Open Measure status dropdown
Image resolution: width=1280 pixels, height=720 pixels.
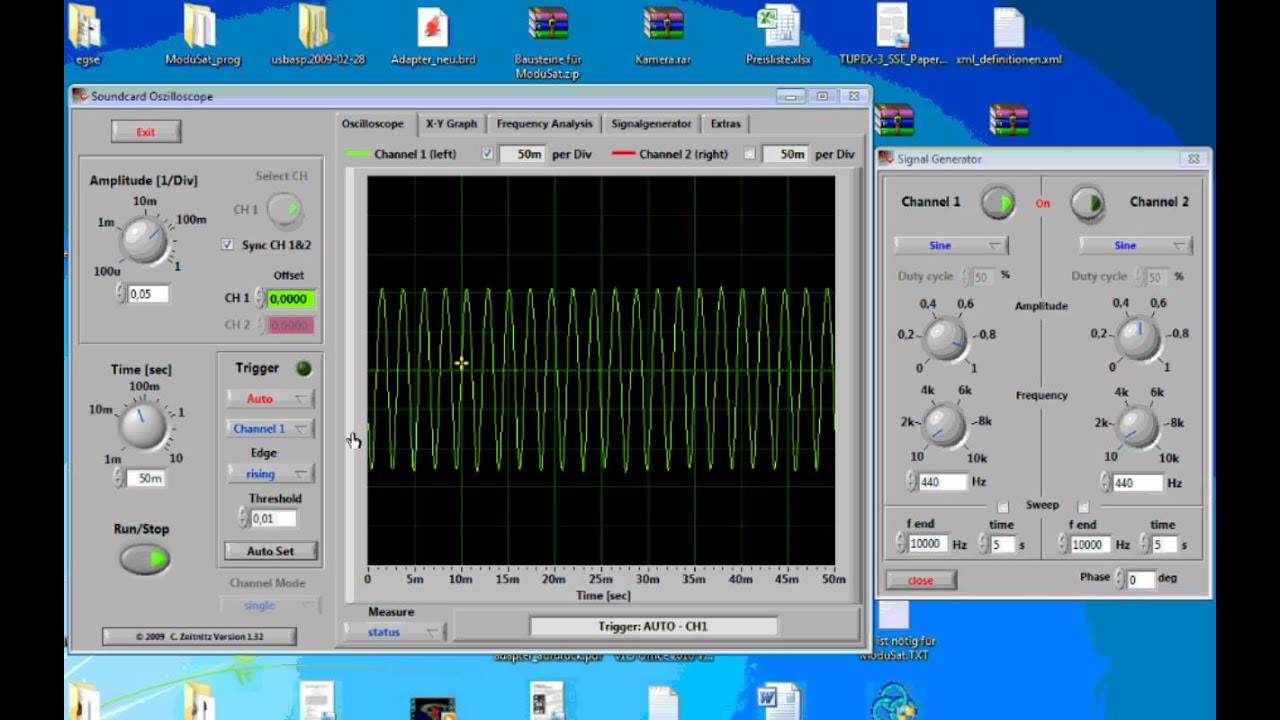393,632
